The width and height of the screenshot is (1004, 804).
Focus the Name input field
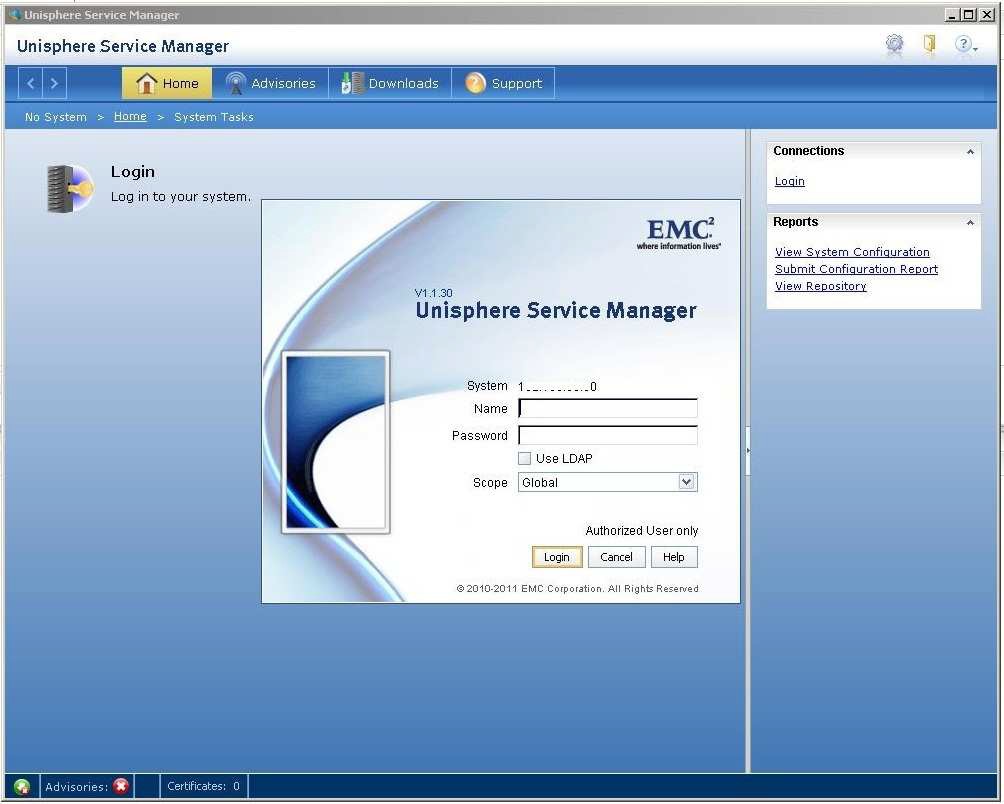point(608,408)
